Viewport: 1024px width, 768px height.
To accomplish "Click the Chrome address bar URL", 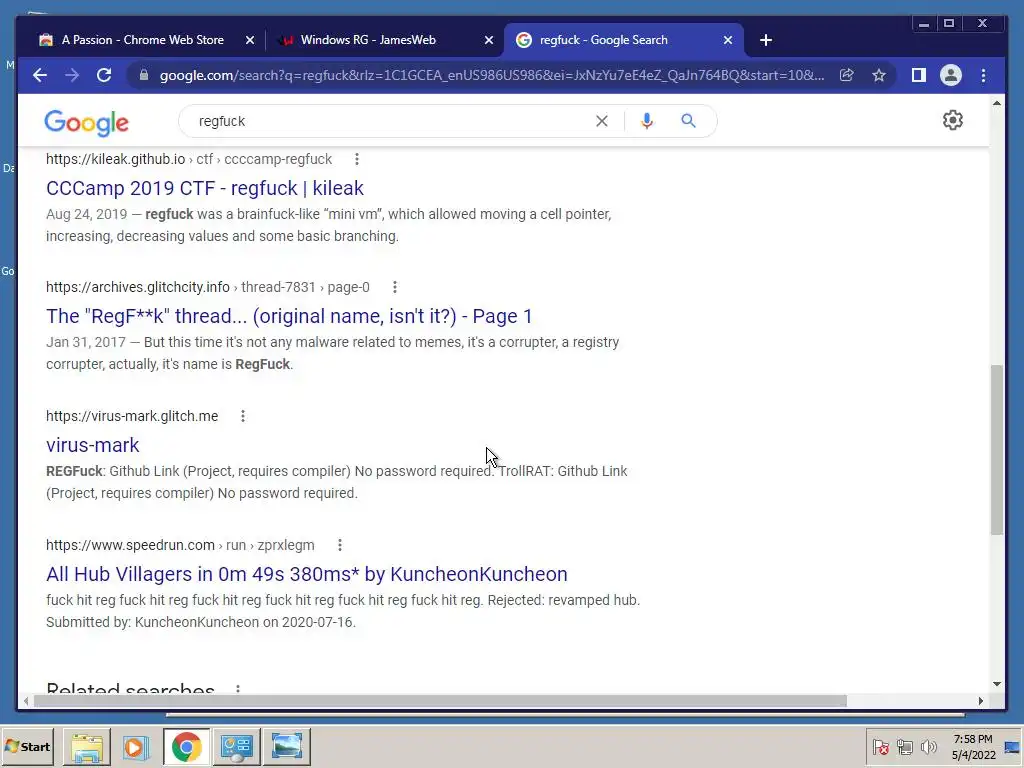I will coord(491,75).
